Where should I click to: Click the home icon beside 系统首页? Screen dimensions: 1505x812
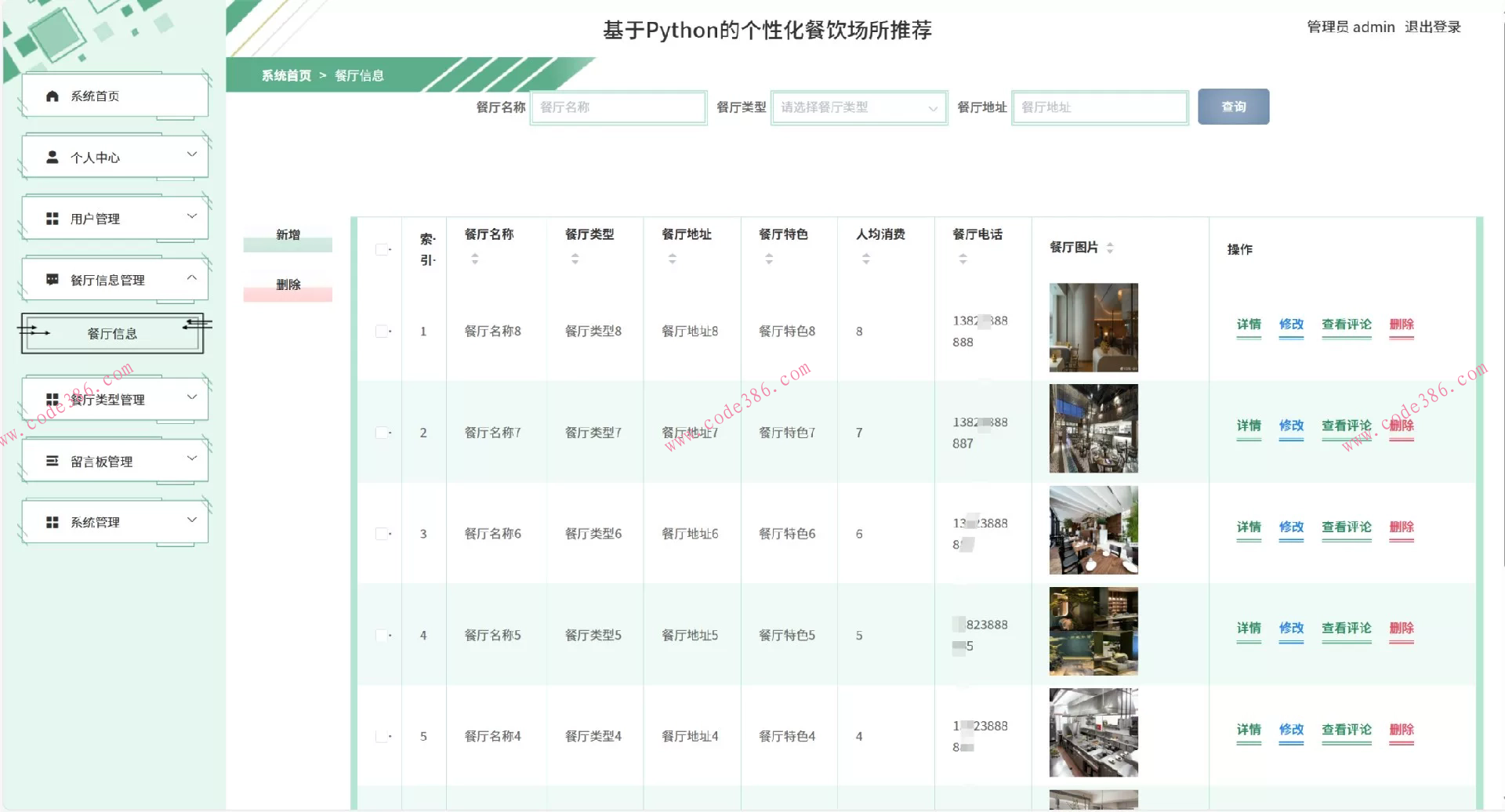pyautogui.click(x=52, y=96)
